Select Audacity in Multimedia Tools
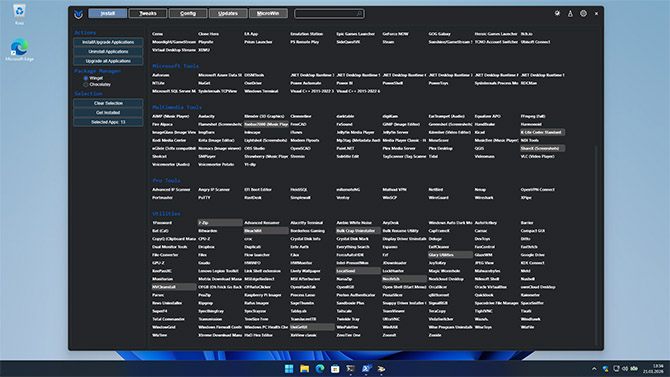Image resolution: width=670 pixels, height=377 pixels. point(206,116)
